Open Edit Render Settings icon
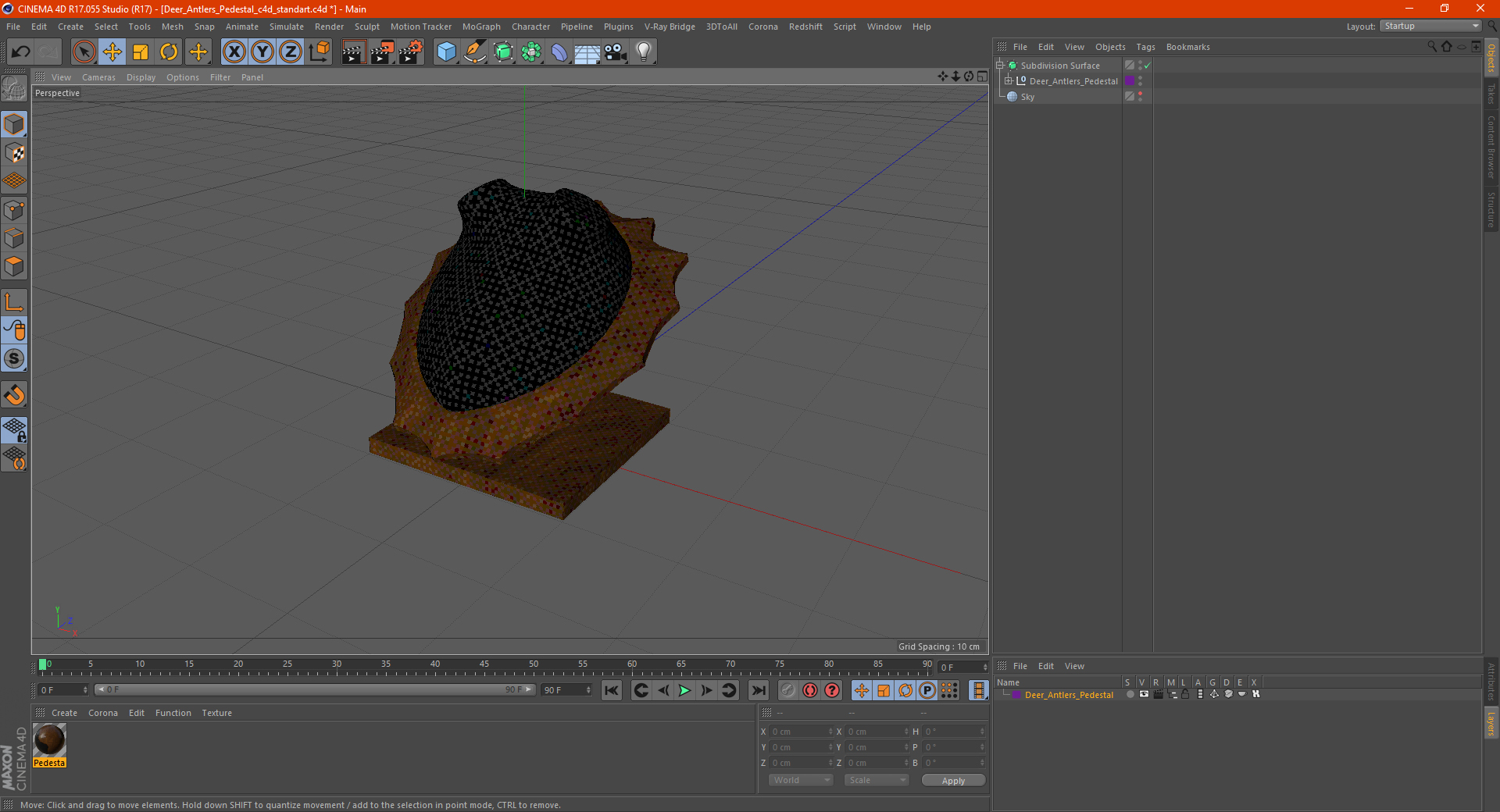The image size is (1500, 812). 411,52
